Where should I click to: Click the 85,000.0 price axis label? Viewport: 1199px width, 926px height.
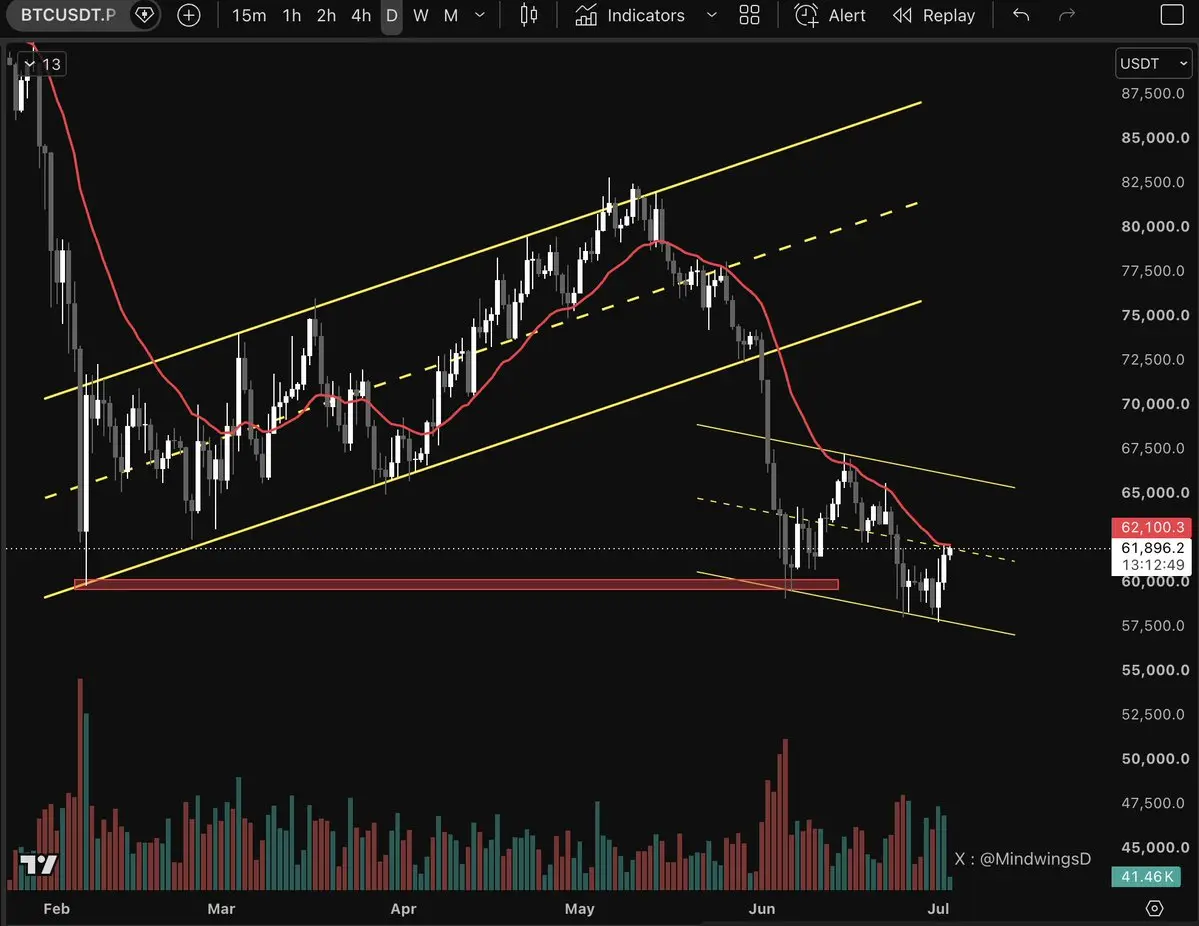click(x=1155, y=138)
